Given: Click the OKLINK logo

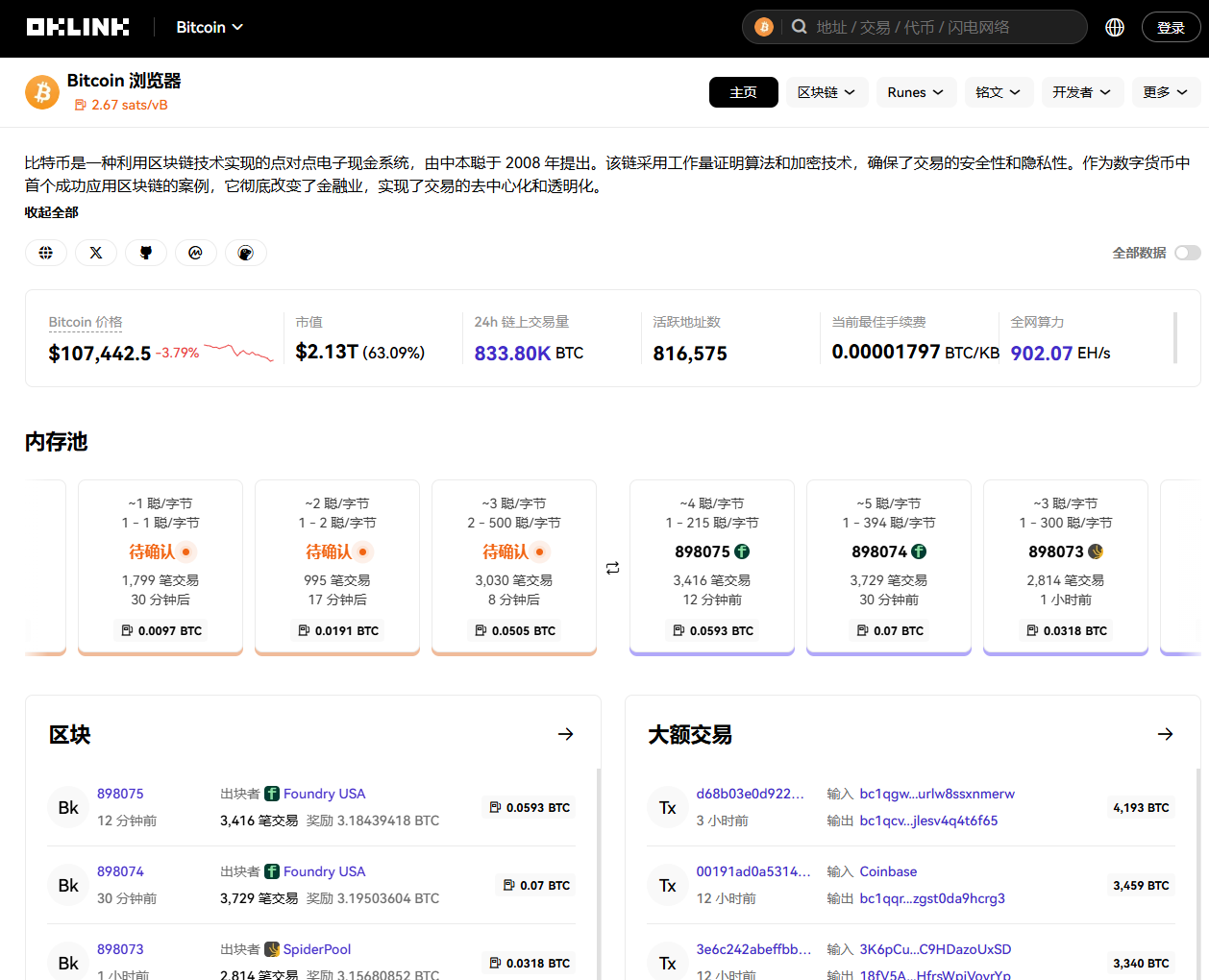Looking at the screenshot, I should coord(77,26).
